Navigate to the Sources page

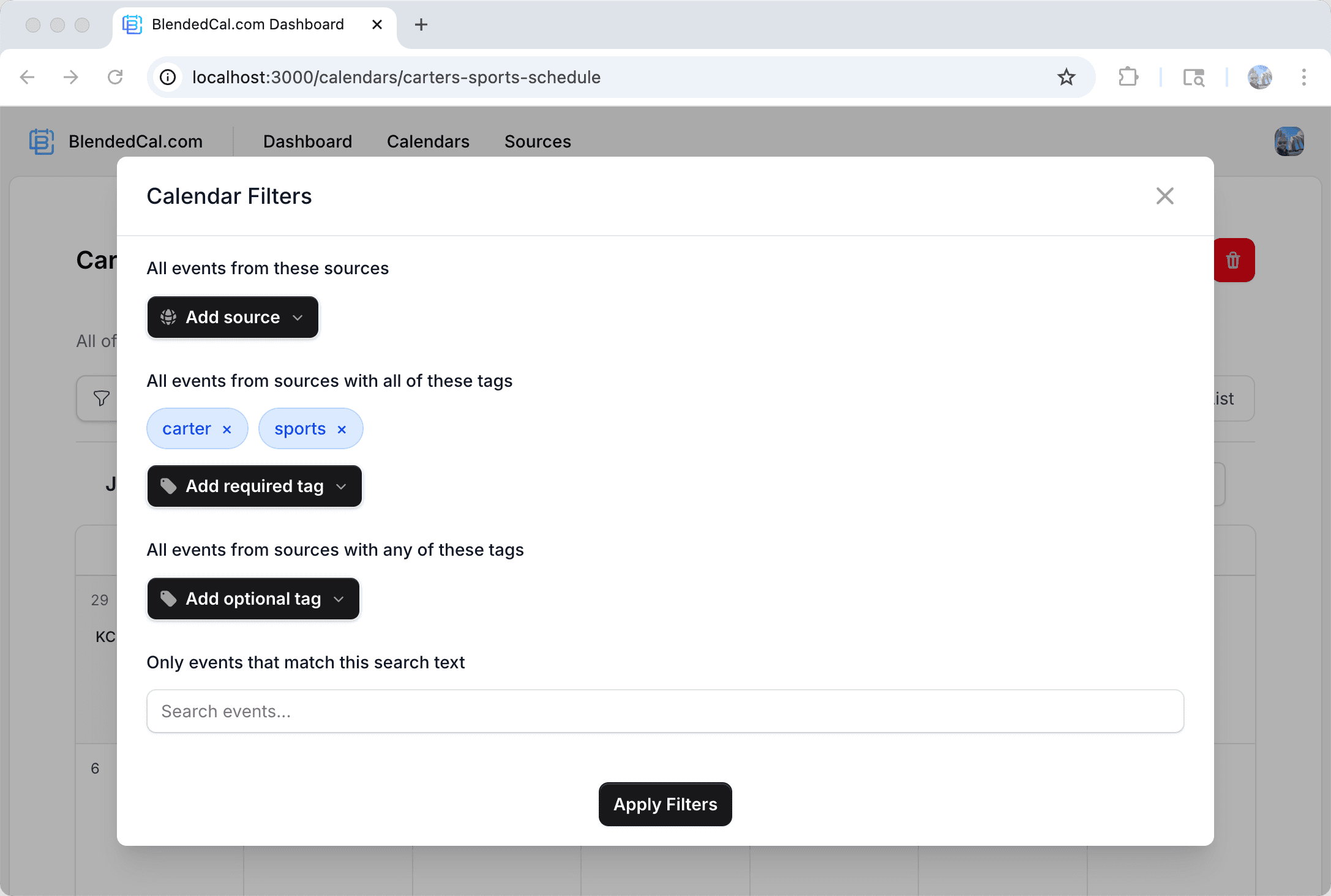click(x=538, y=141)
